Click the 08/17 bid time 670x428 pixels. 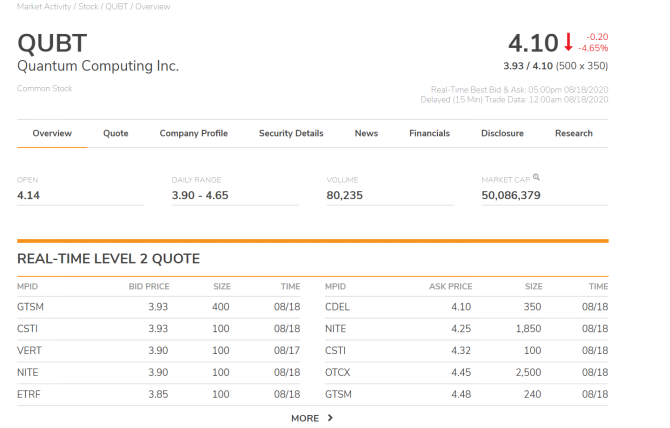[x=287, y=350]
